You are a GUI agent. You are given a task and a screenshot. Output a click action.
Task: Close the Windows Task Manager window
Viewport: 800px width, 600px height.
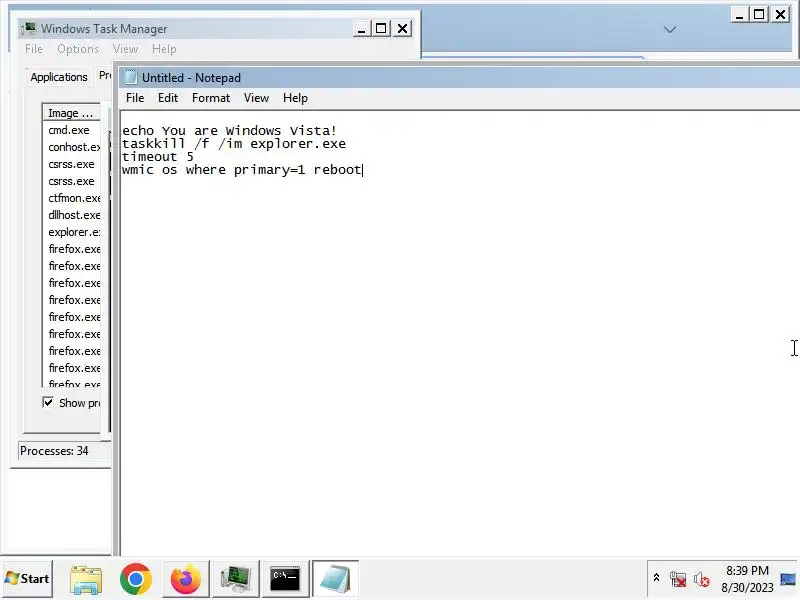point(403,29)
